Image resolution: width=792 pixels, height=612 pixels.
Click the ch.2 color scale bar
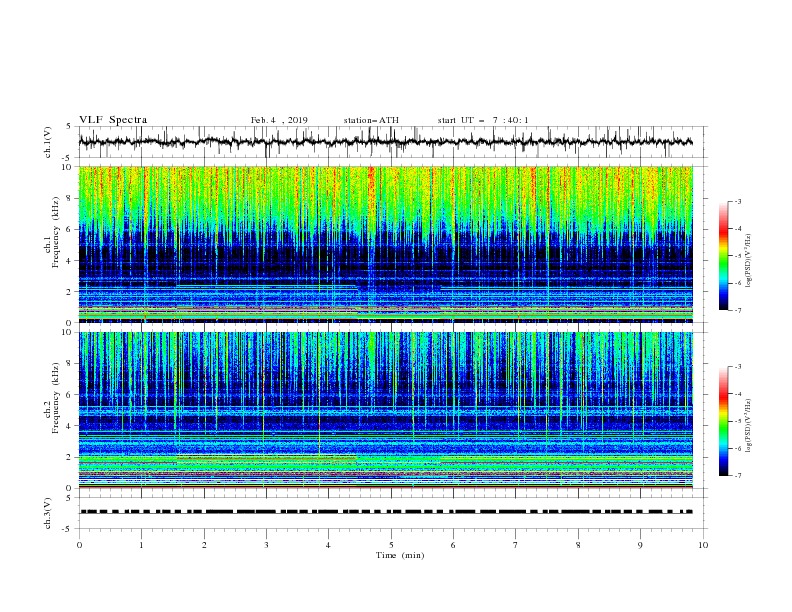[x=724, y=421]
